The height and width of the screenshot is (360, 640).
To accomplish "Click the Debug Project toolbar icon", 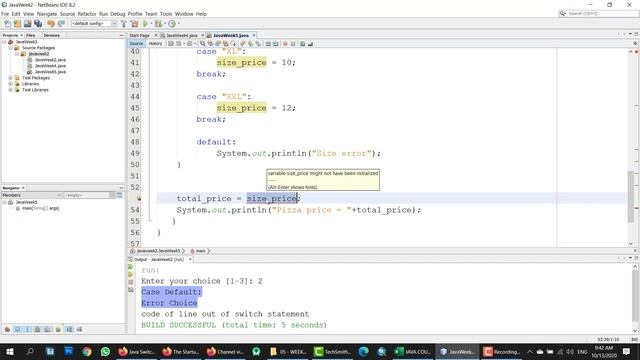I will tap(158, 24).
